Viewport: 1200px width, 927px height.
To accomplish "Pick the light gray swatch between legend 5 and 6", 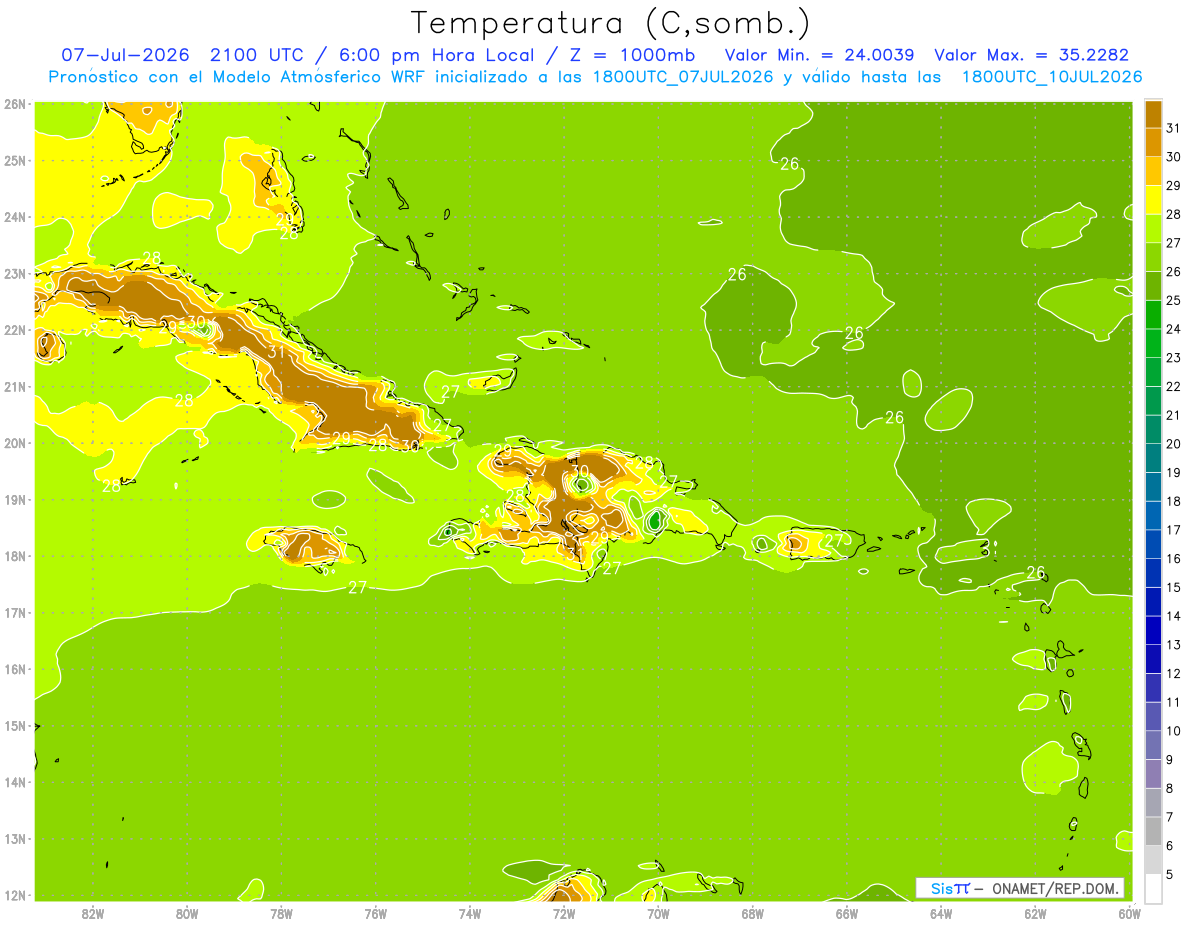I will click(x=1153, y=860).
